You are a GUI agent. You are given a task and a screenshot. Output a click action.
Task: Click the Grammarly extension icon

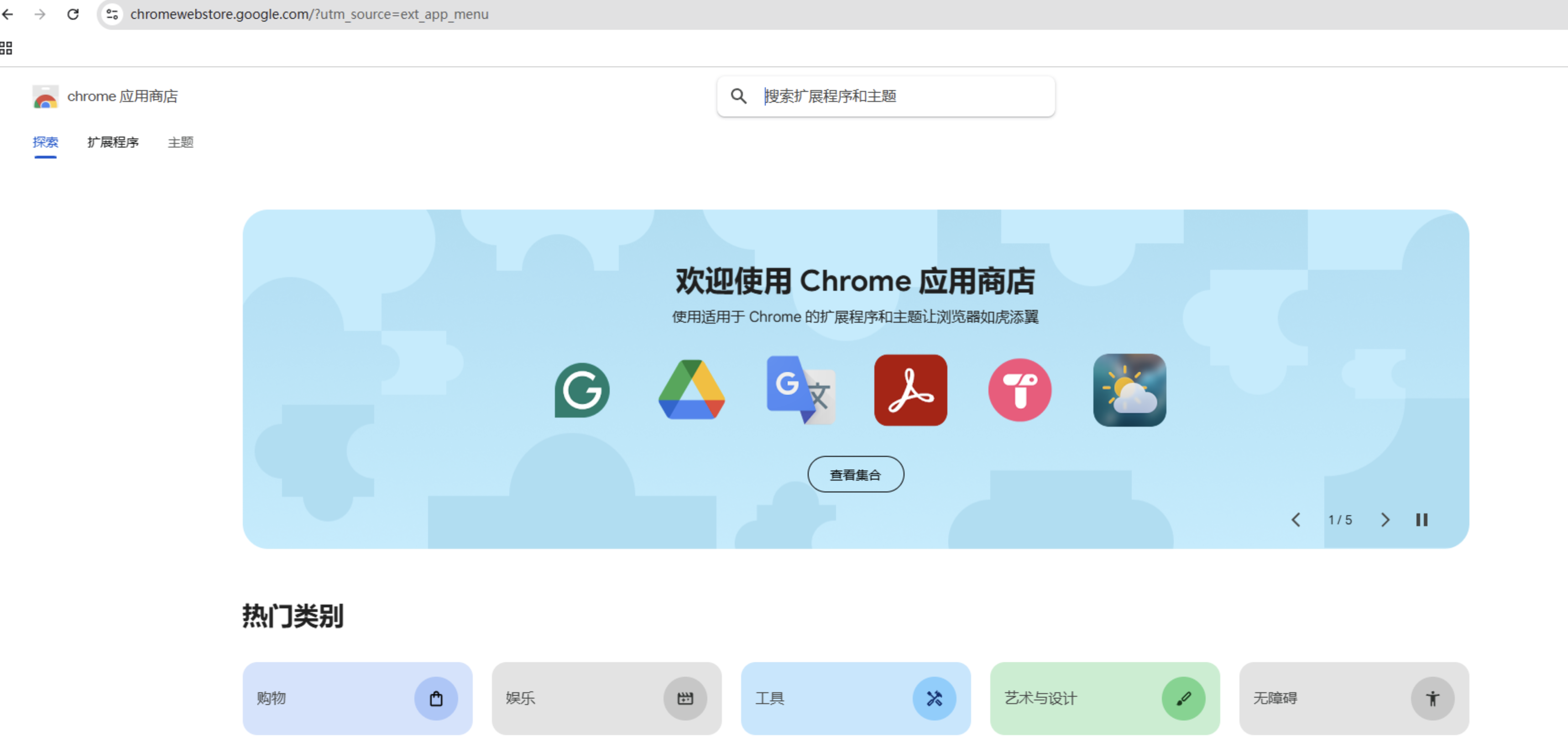tap(581, 390)
